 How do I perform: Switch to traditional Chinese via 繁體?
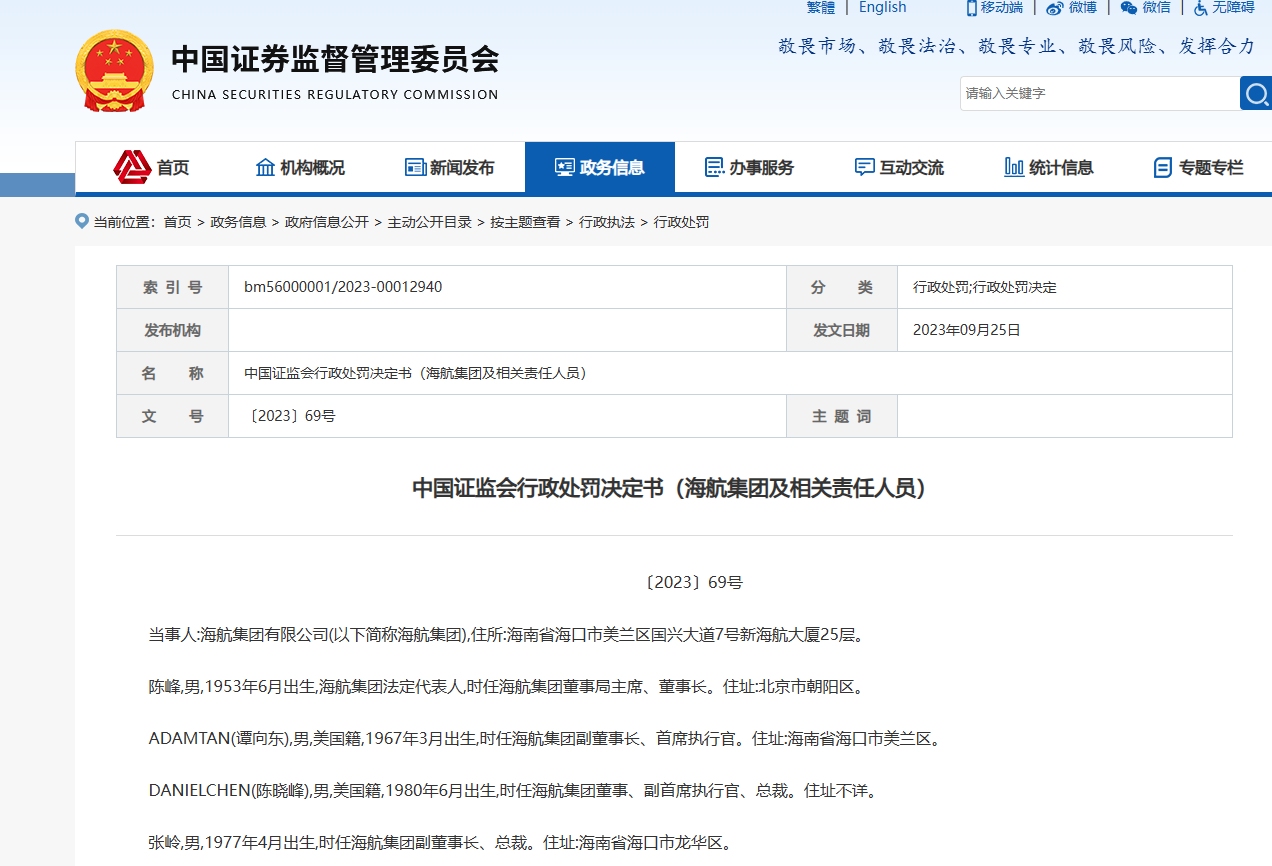pos(821,7)
